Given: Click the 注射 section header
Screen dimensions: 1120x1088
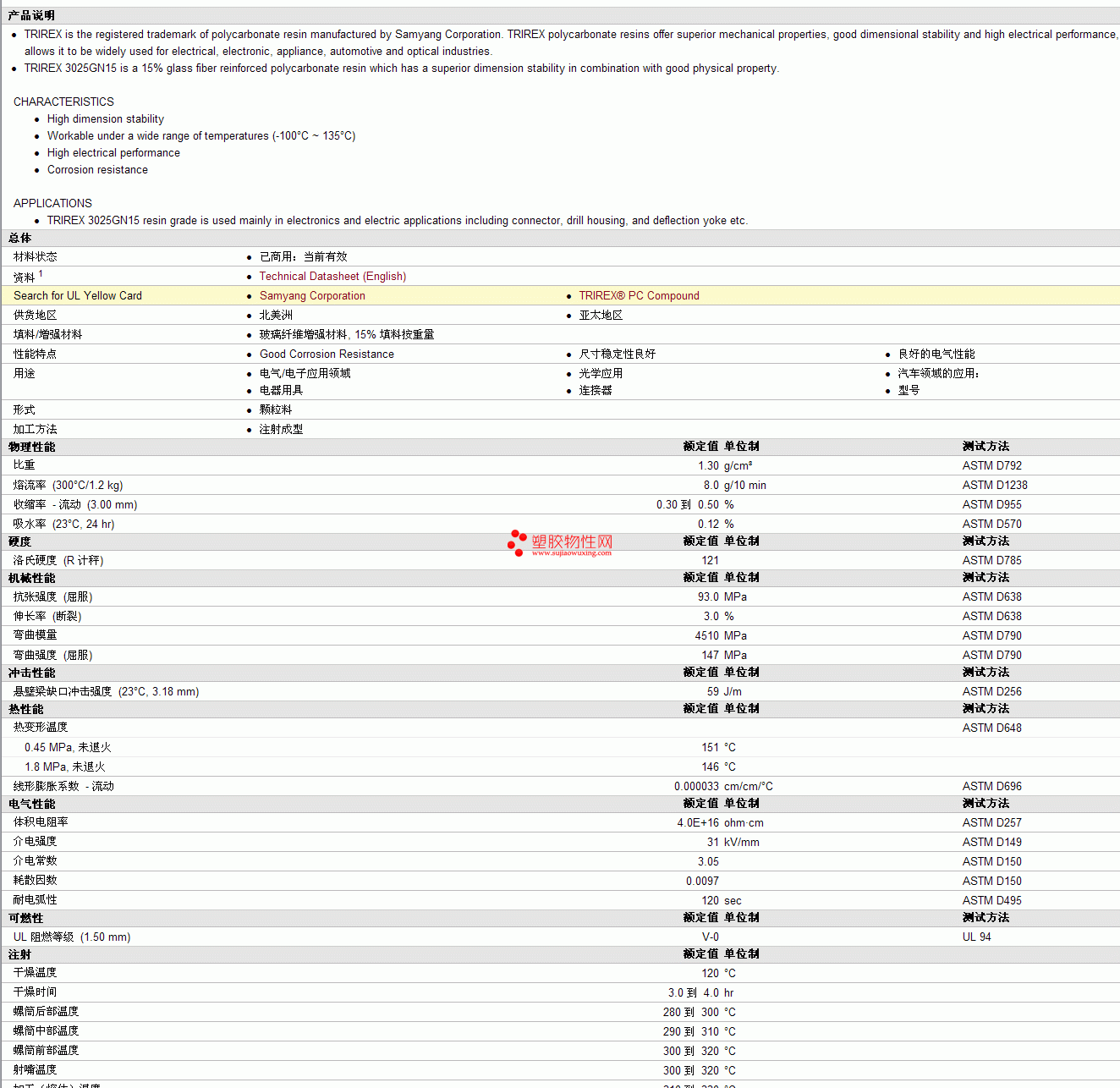Looking at the screenshot, I should coord(19,955).
